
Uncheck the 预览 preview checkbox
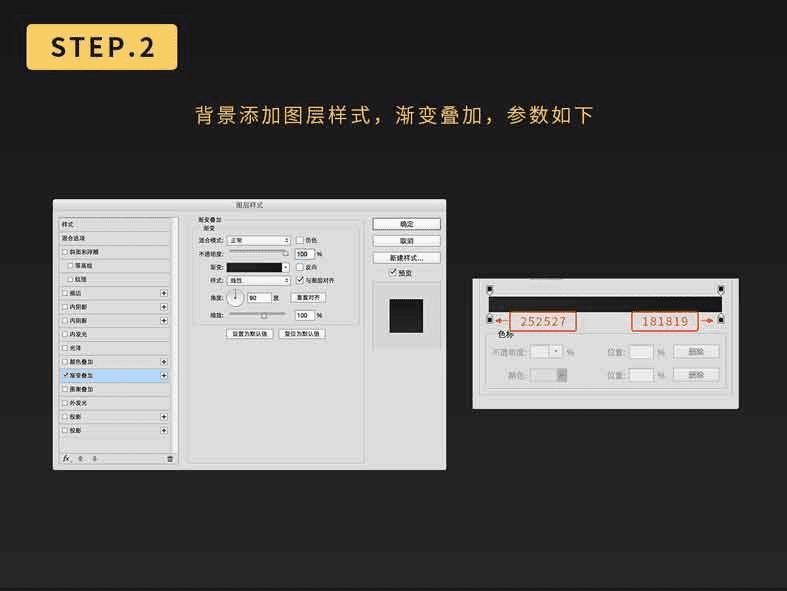point(393,272)
